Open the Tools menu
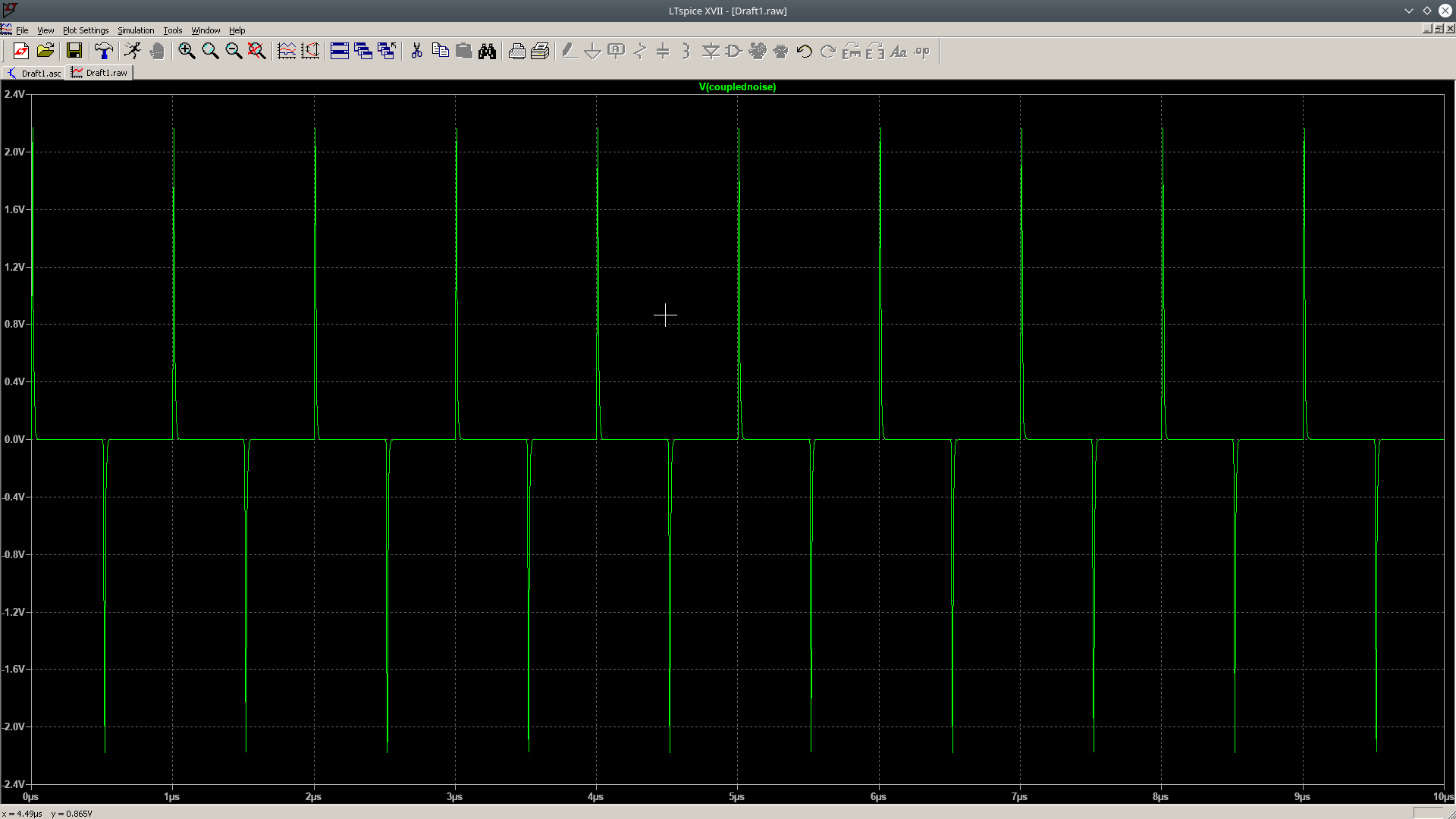The image size is (1456, 819). click(173, 30)
